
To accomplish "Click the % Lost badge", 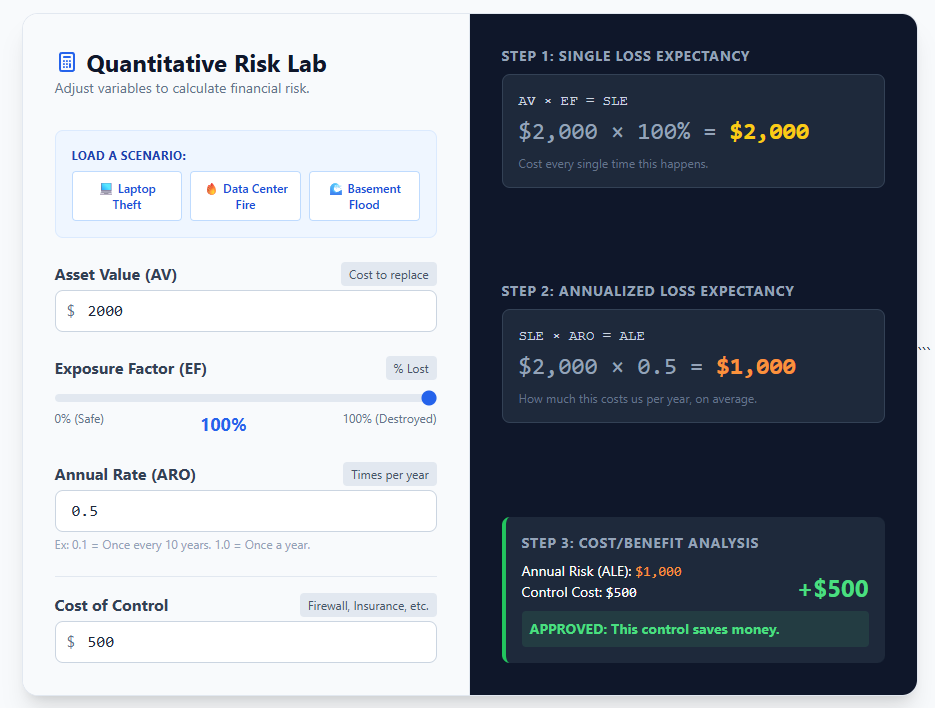I will pos(411,368).
